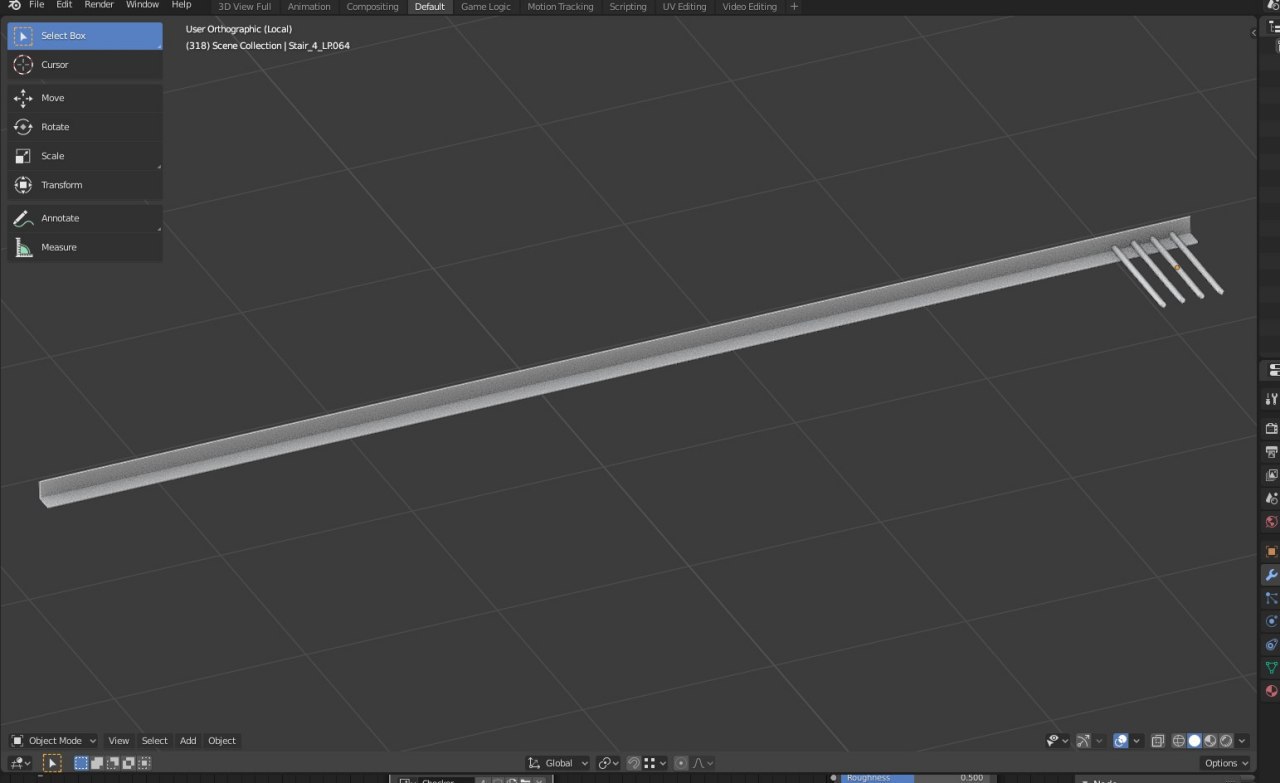Open the Object Mode dropdown
The image size is (1280, 783).
coord(53,741)
